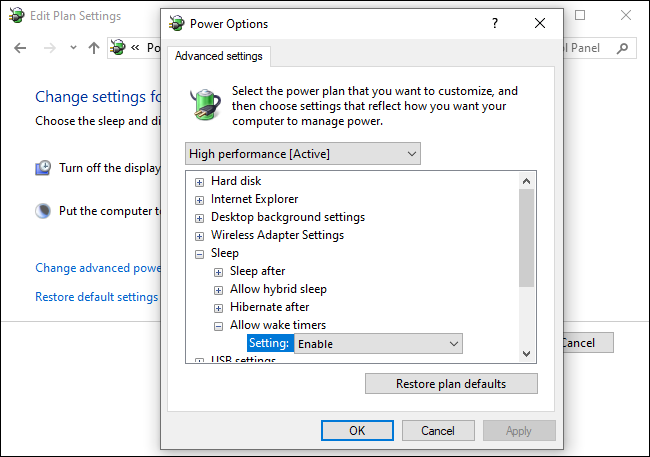Open the High performance power plan dropdown
Image resolution: width=650 pixels, height=457 pixels.
tap(303, 153)
